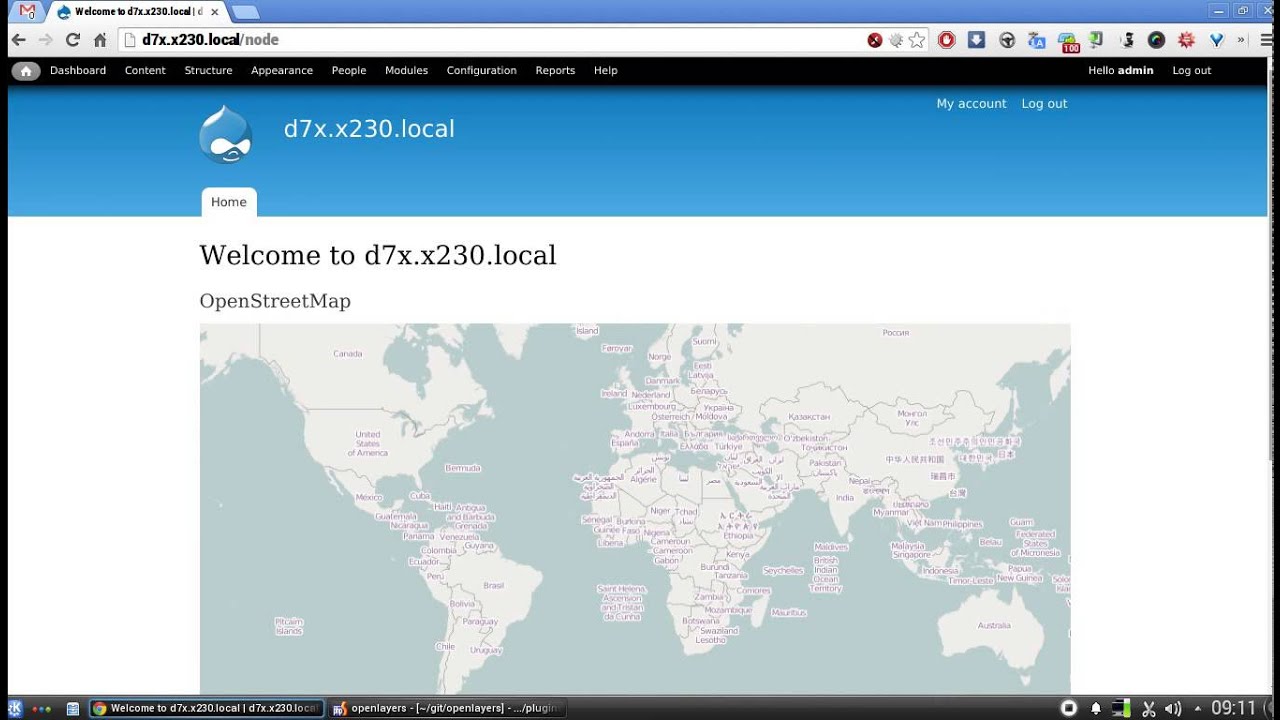Open the Modules admin menu
Screen dimensions: 1280x720
tap(406, 71)
